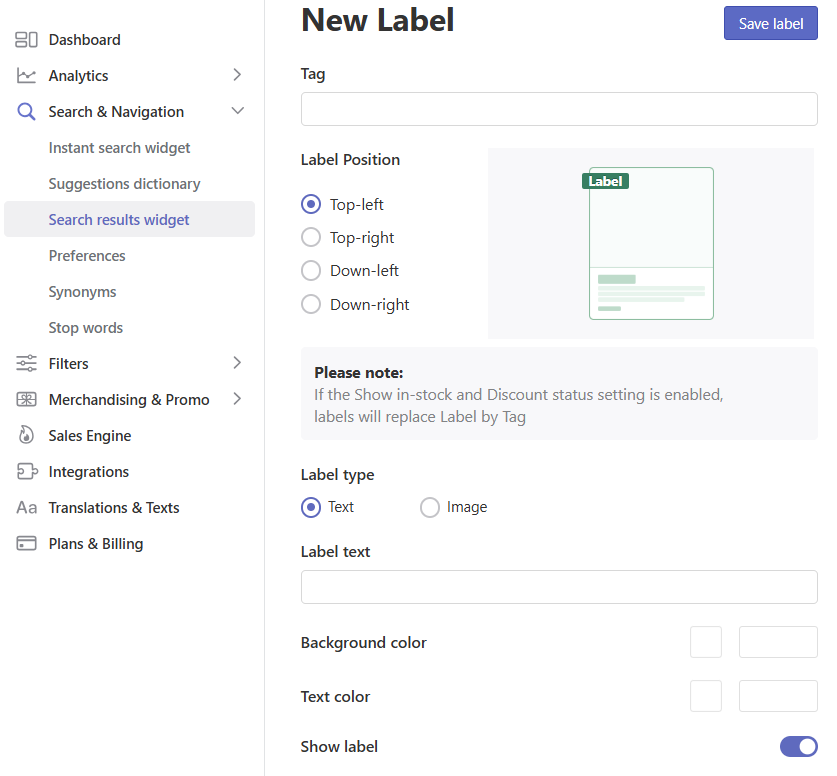Click the Plans & Billing card icon

pyautogui.click(x=26, y=543)
